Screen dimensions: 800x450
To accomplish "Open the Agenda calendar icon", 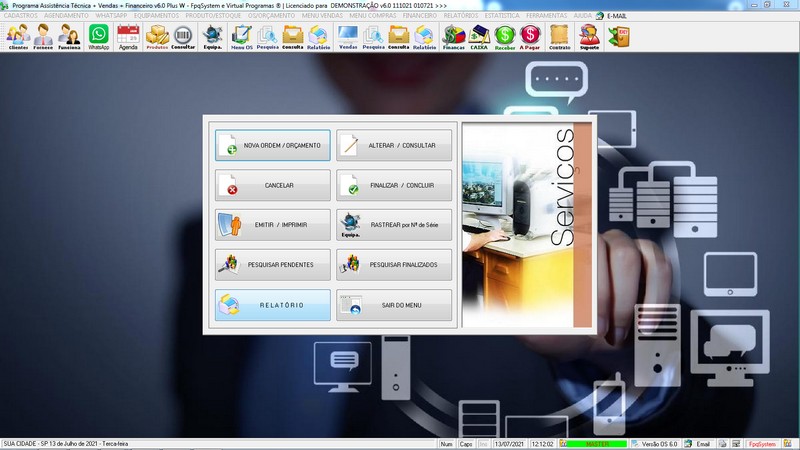I will coord(128,37).
